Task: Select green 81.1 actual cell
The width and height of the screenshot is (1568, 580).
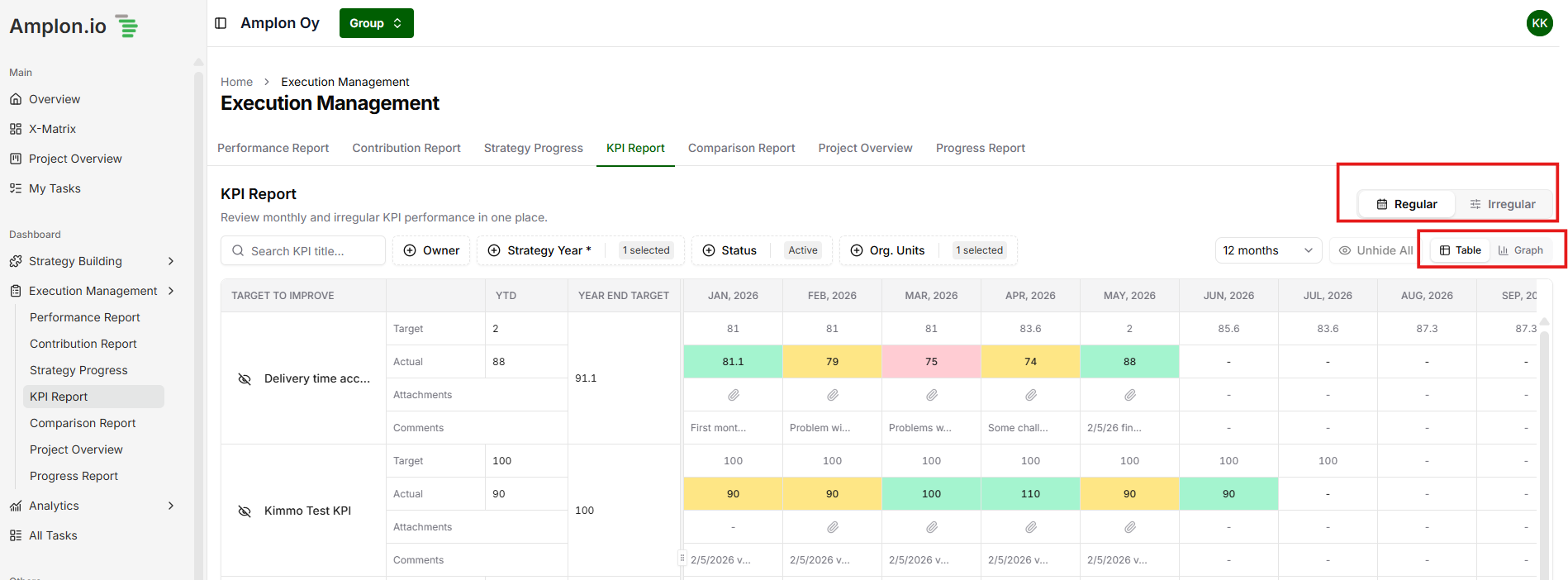Action: pos(733,362)
